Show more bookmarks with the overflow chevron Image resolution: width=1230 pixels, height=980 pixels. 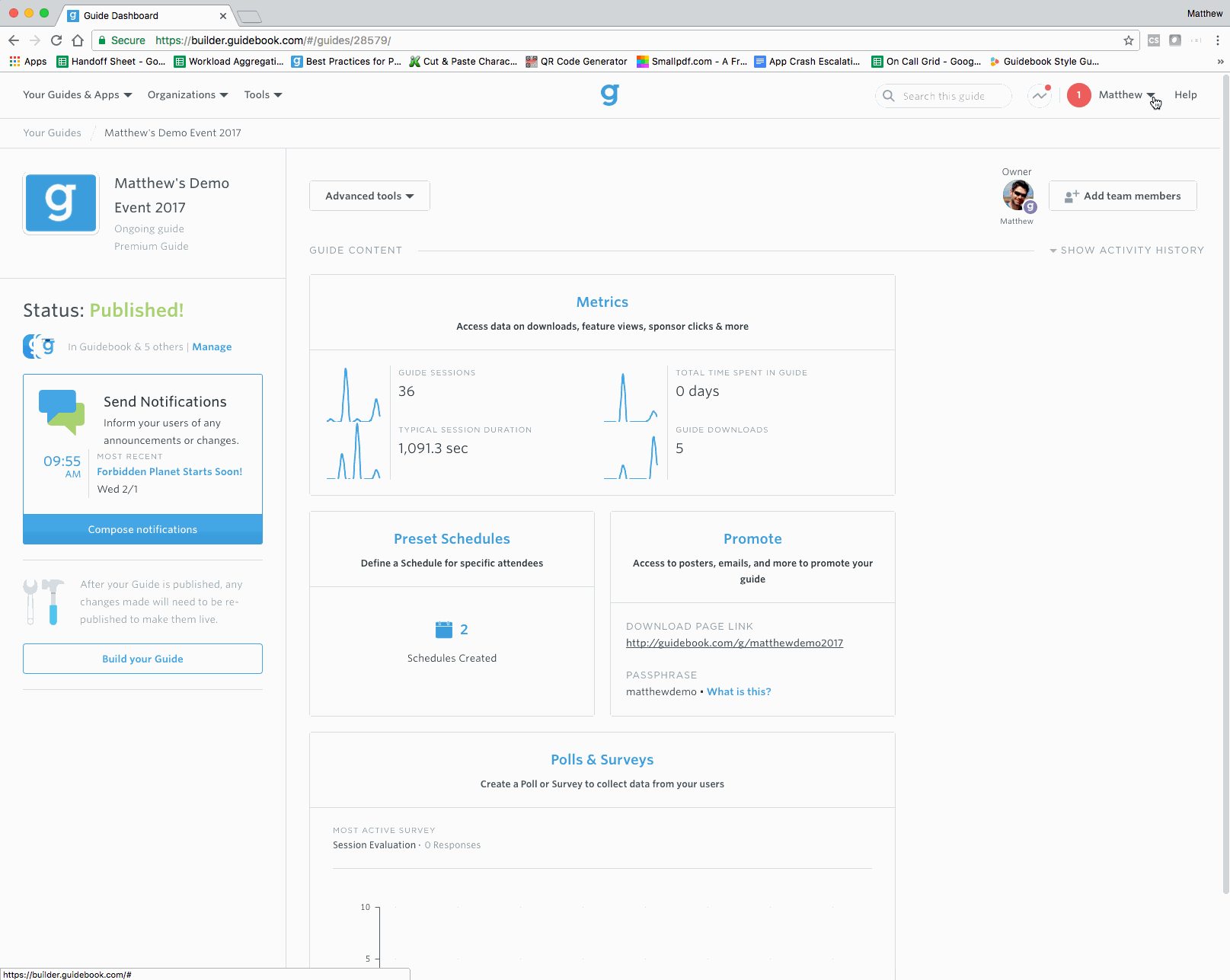coord(1220,62)
